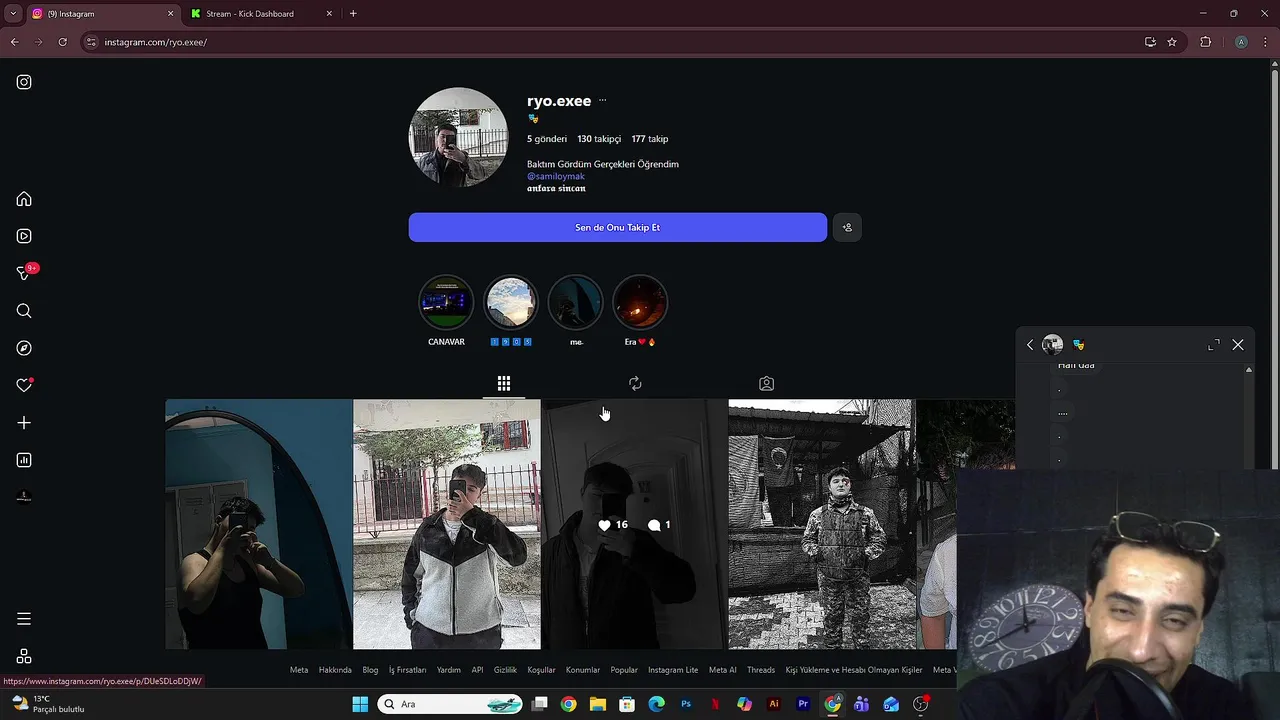Open the Yardım footer link
Viewport: 1280px width, 720px height.
point(449,670)
